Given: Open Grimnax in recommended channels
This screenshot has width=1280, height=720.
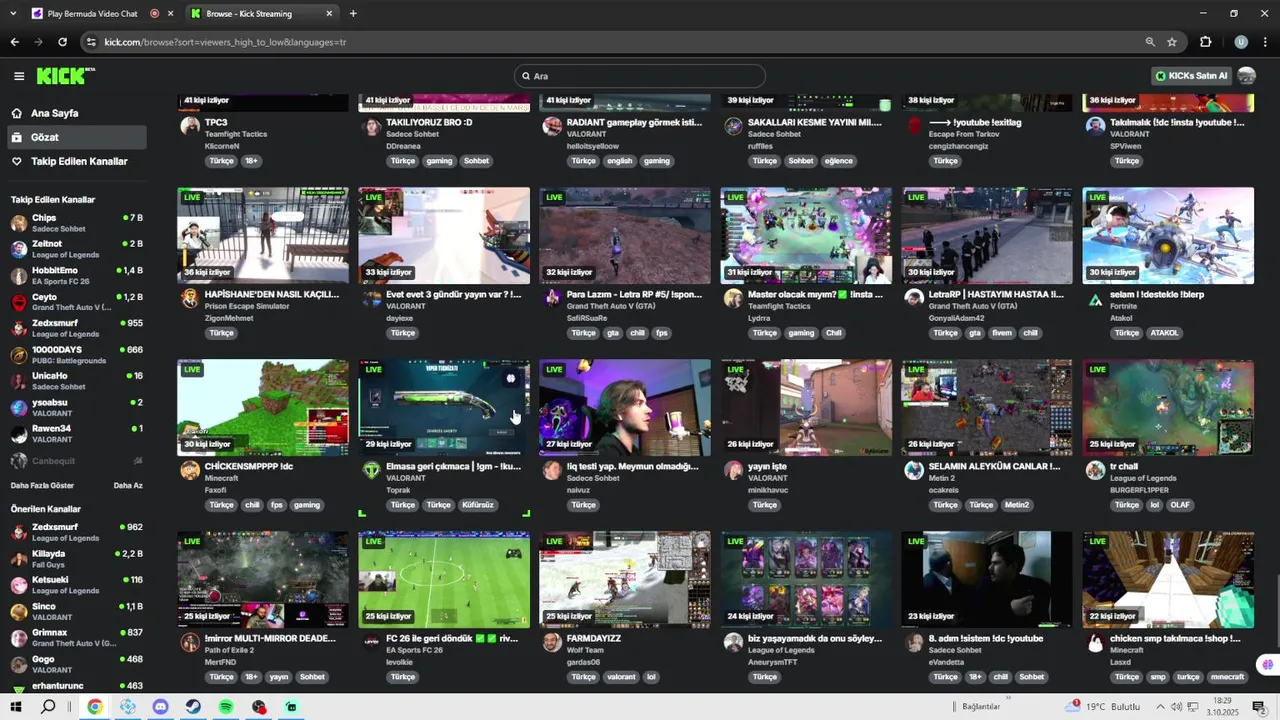Looking at the screenshot, I should [78, 638].
